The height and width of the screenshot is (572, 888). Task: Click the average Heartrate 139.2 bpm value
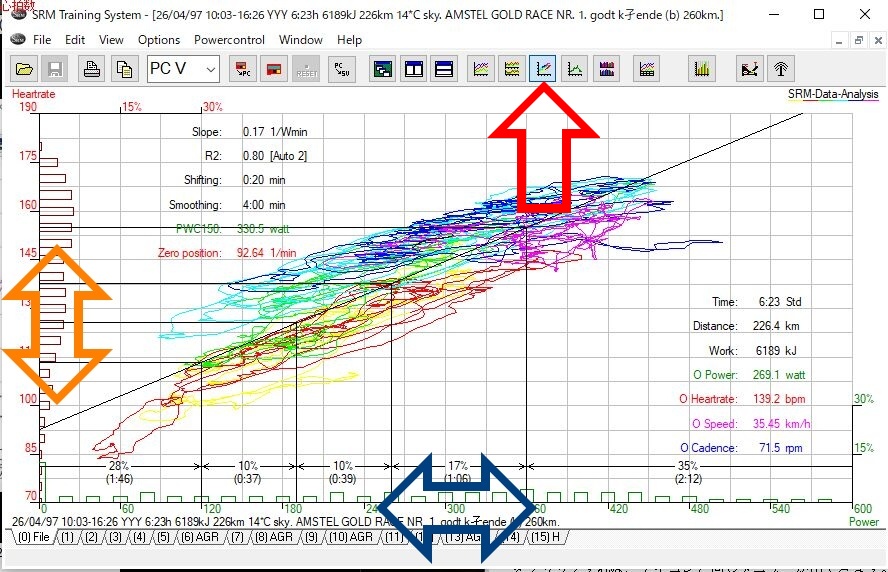coord(779,399)
